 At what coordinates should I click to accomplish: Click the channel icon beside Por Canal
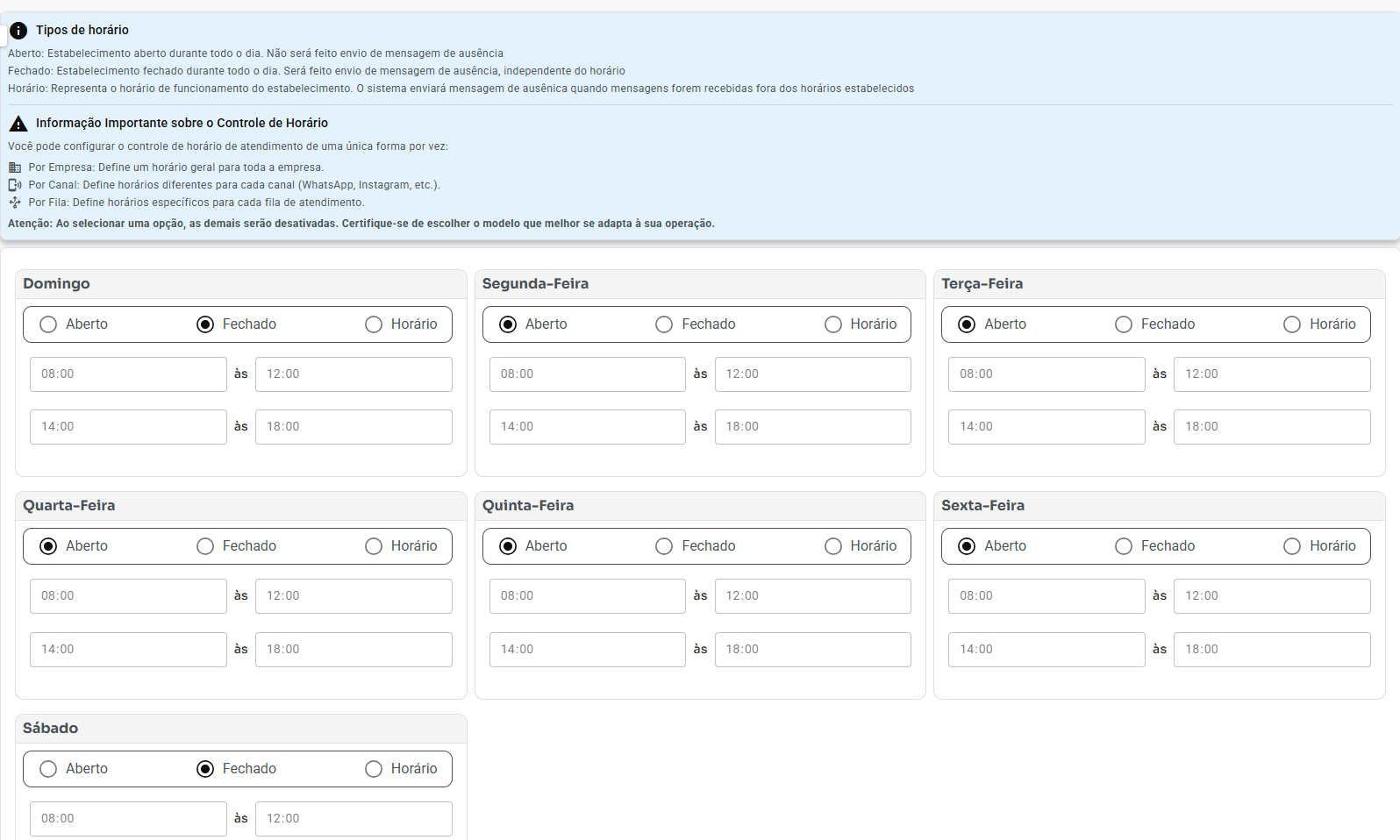point(15,185)
